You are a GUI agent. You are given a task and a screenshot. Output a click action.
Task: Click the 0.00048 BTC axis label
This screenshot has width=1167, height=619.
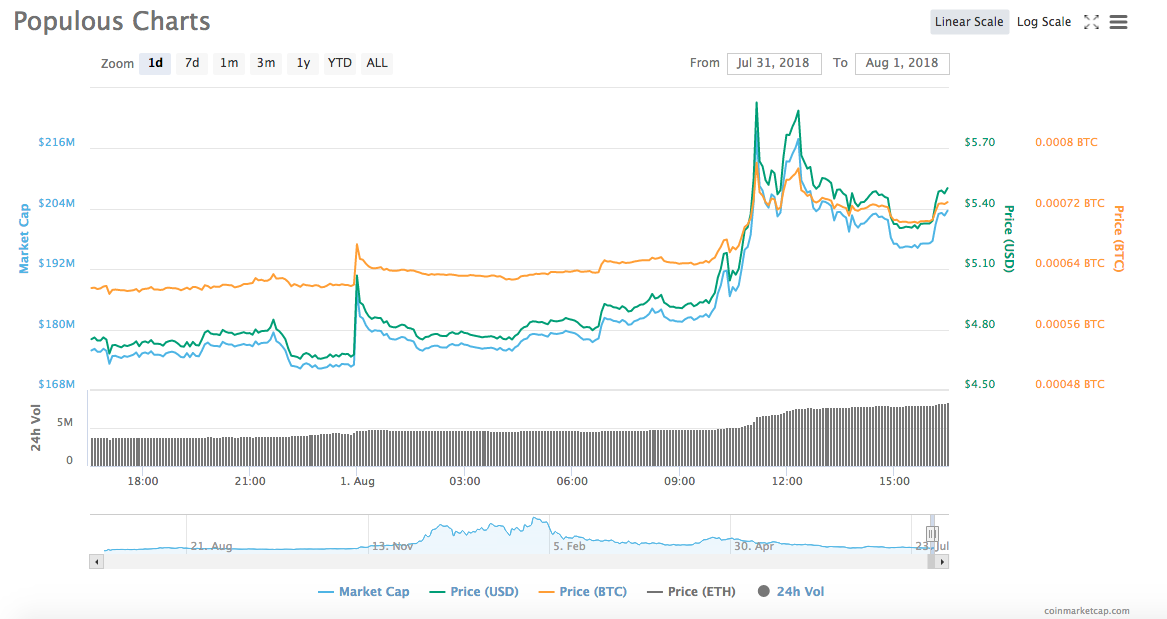(1070, 385)
